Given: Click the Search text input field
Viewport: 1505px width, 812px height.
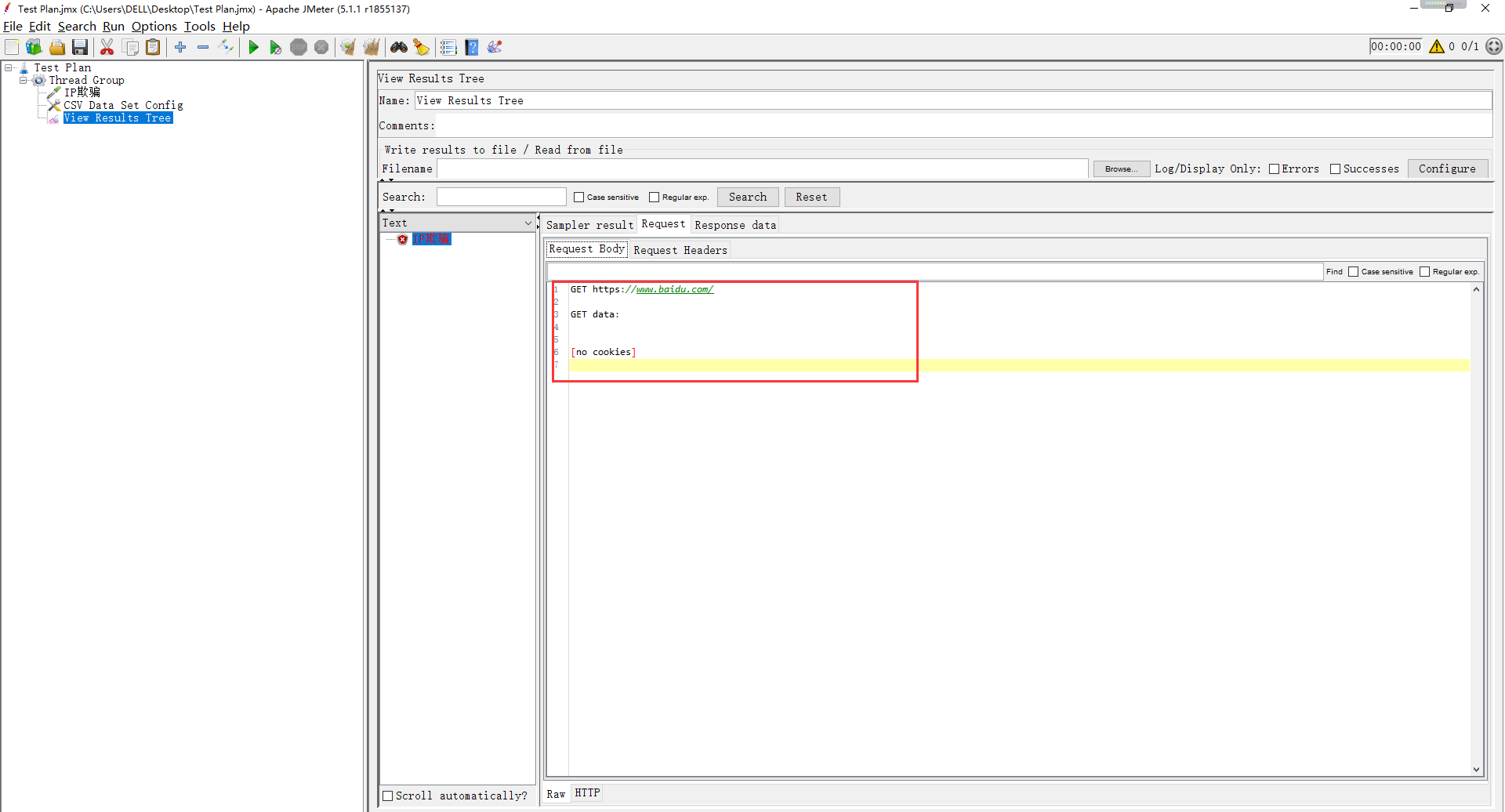Looking at the screenshot, I should point(502,197).
